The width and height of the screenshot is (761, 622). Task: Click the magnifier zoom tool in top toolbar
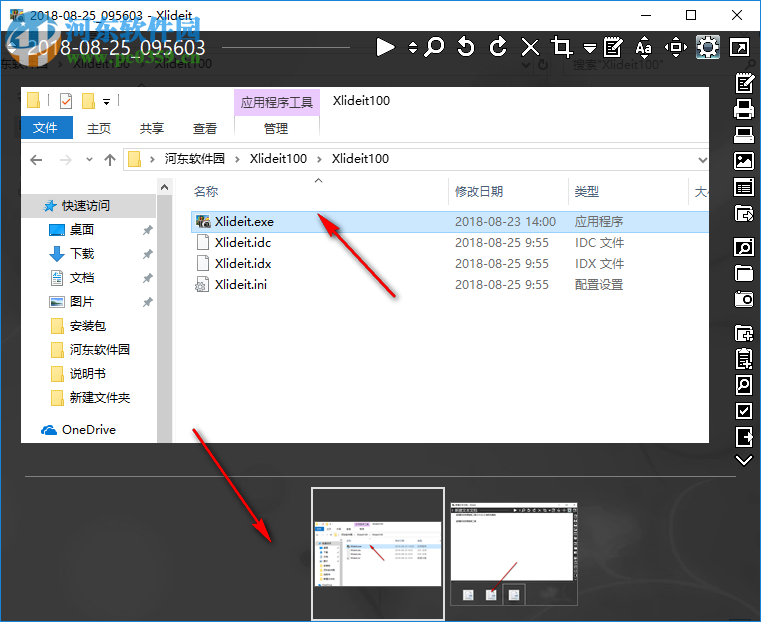click(x=434, y=47)
